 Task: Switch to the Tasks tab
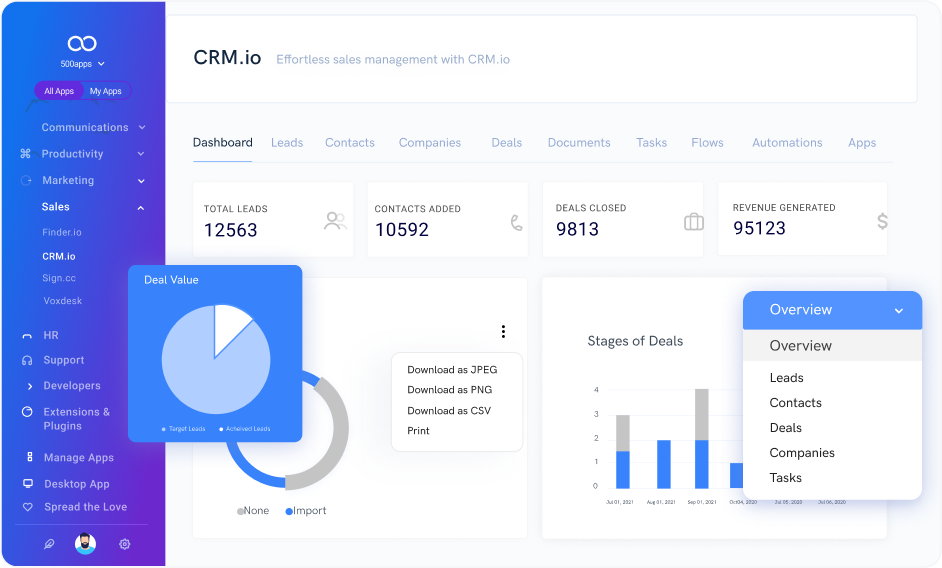click(x=651, y=142)
